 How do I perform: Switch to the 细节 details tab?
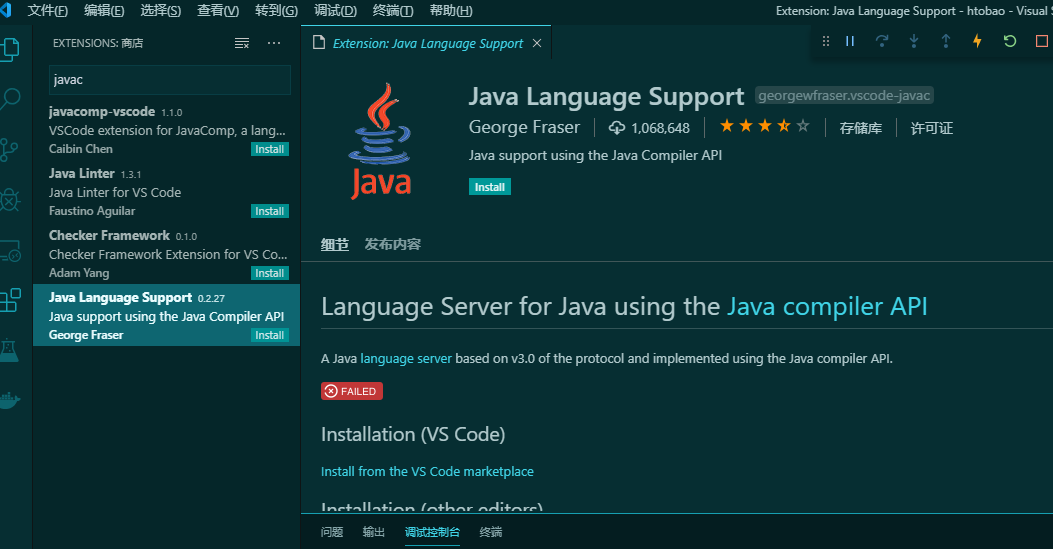(334, 244)
